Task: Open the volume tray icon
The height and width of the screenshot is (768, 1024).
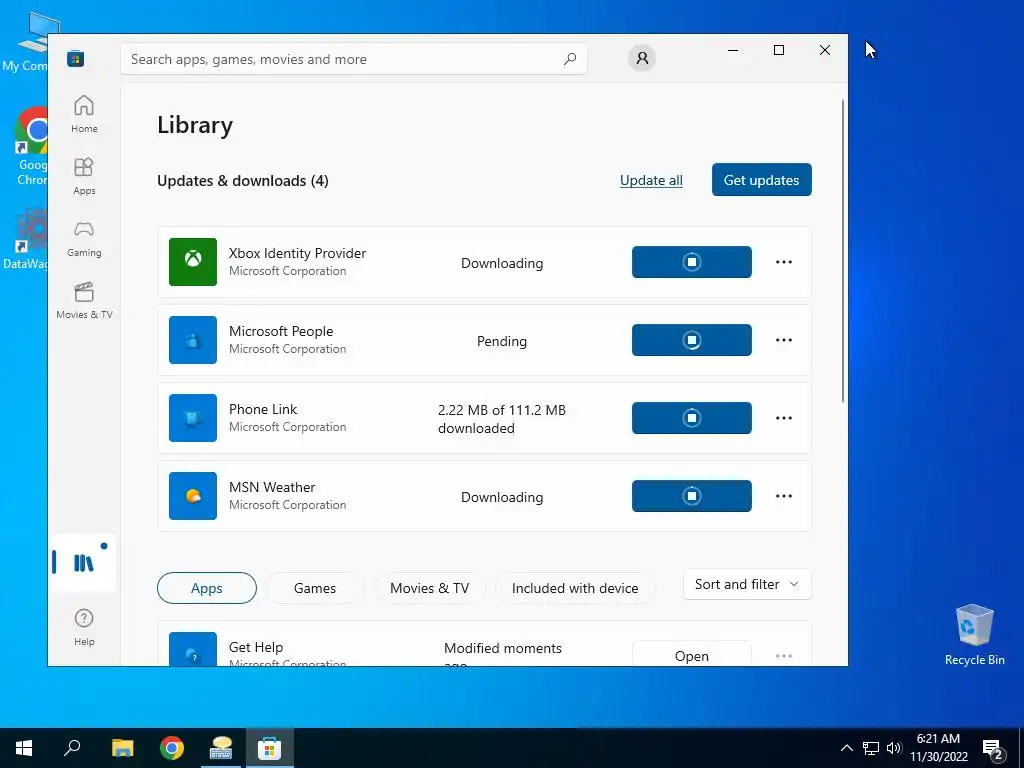Action: pos(893,748)
